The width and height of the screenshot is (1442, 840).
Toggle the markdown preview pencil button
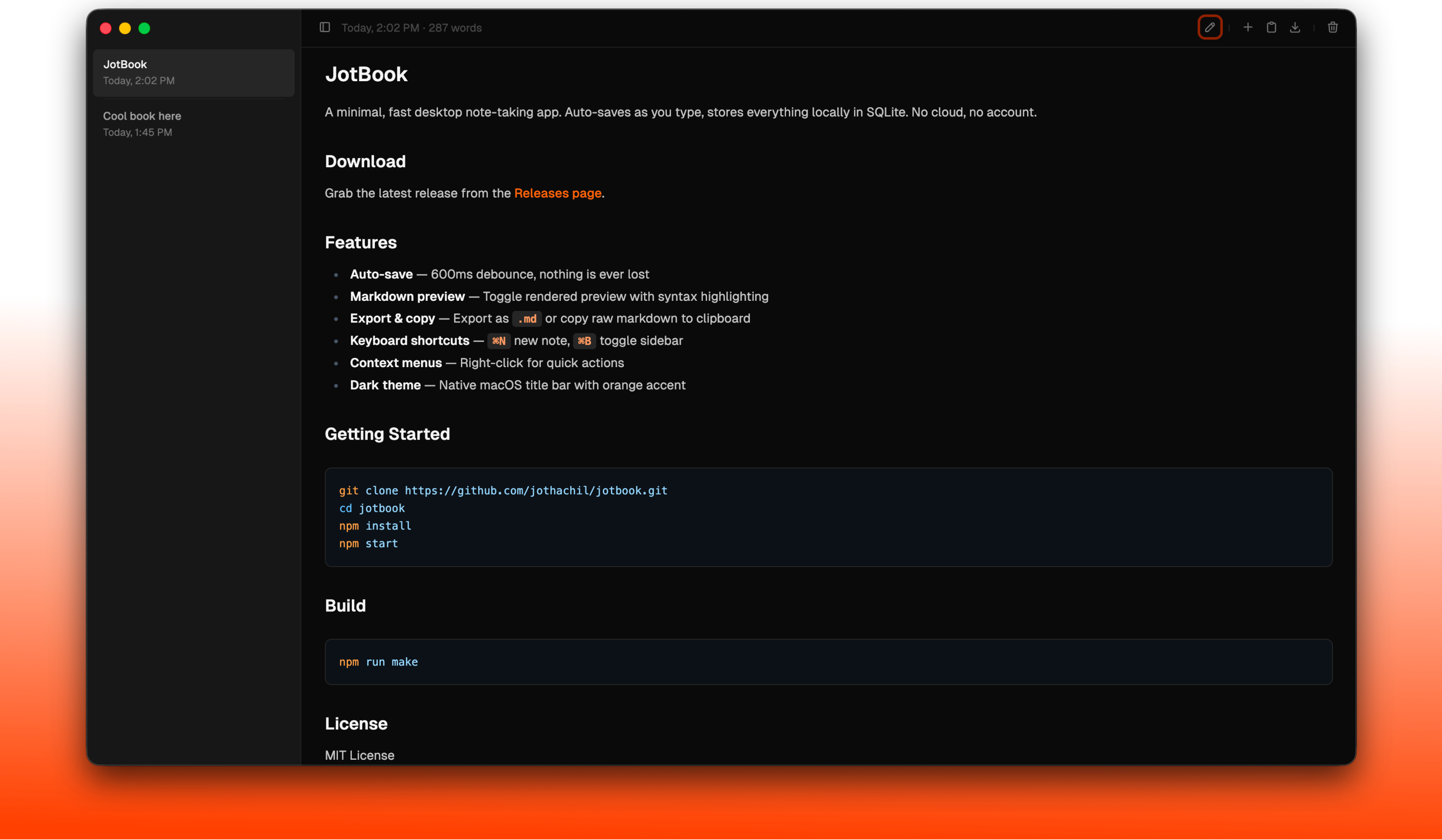point(1210,27)
